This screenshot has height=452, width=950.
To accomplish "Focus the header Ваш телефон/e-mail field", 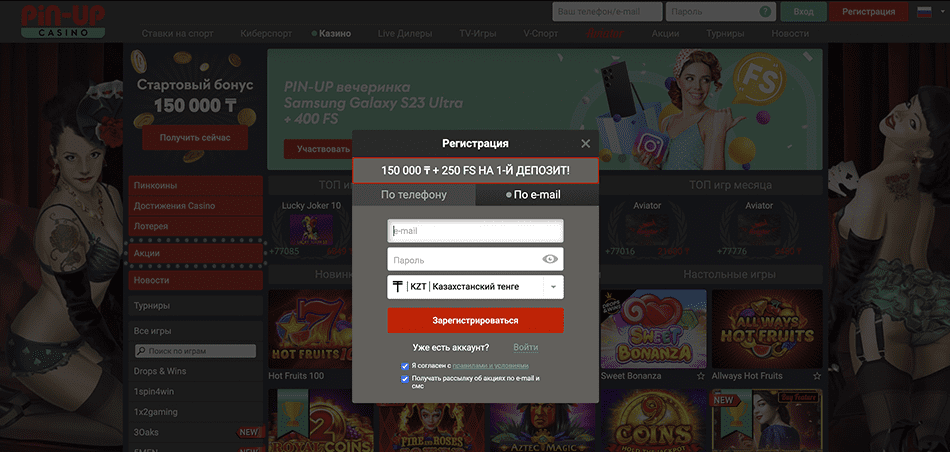I will pyautogui.click(x=608, y=12).
